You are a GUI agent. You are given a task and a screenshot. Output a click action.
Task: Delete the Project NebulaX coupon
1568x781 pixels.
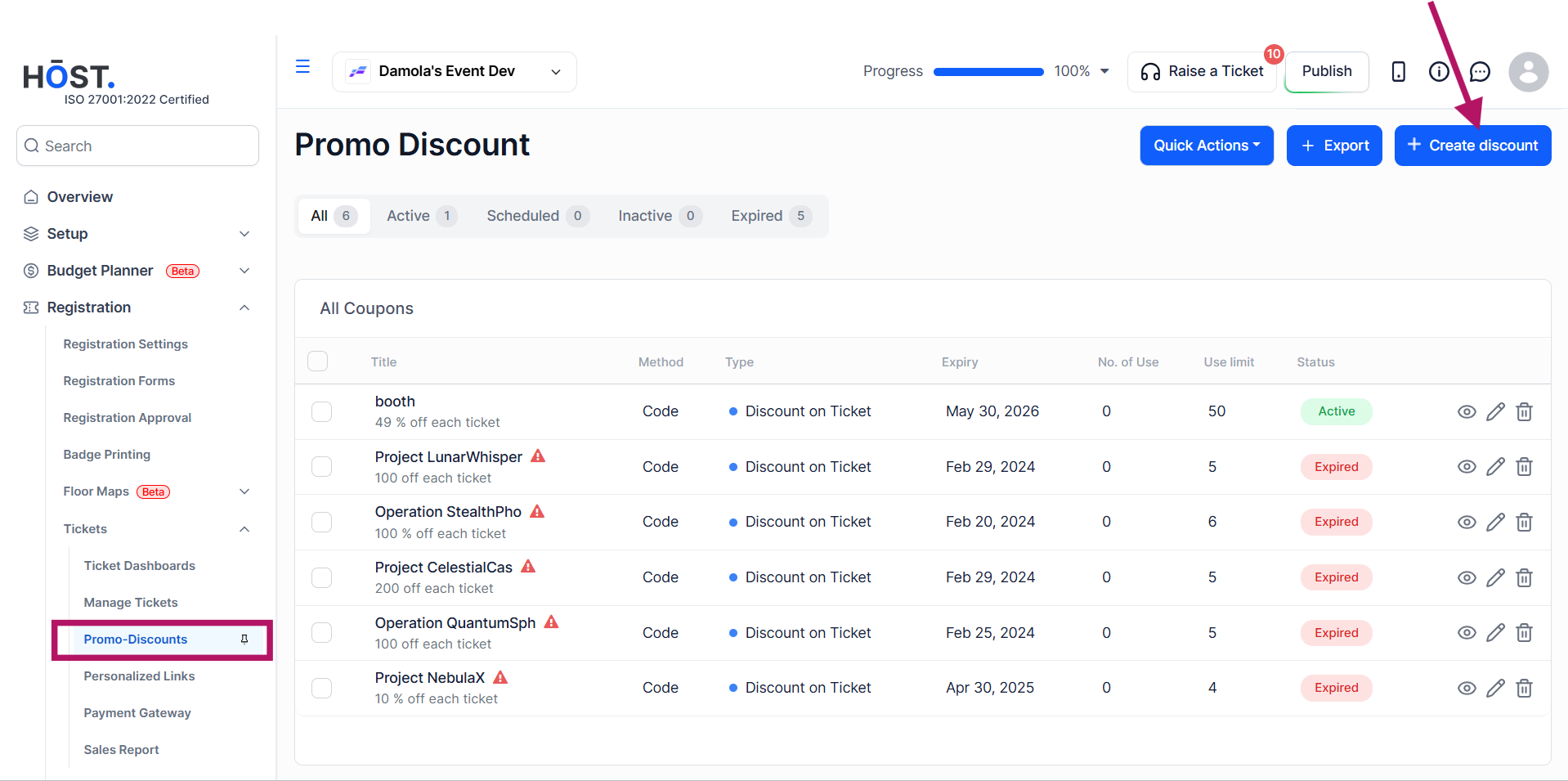tap(1524, 688)
